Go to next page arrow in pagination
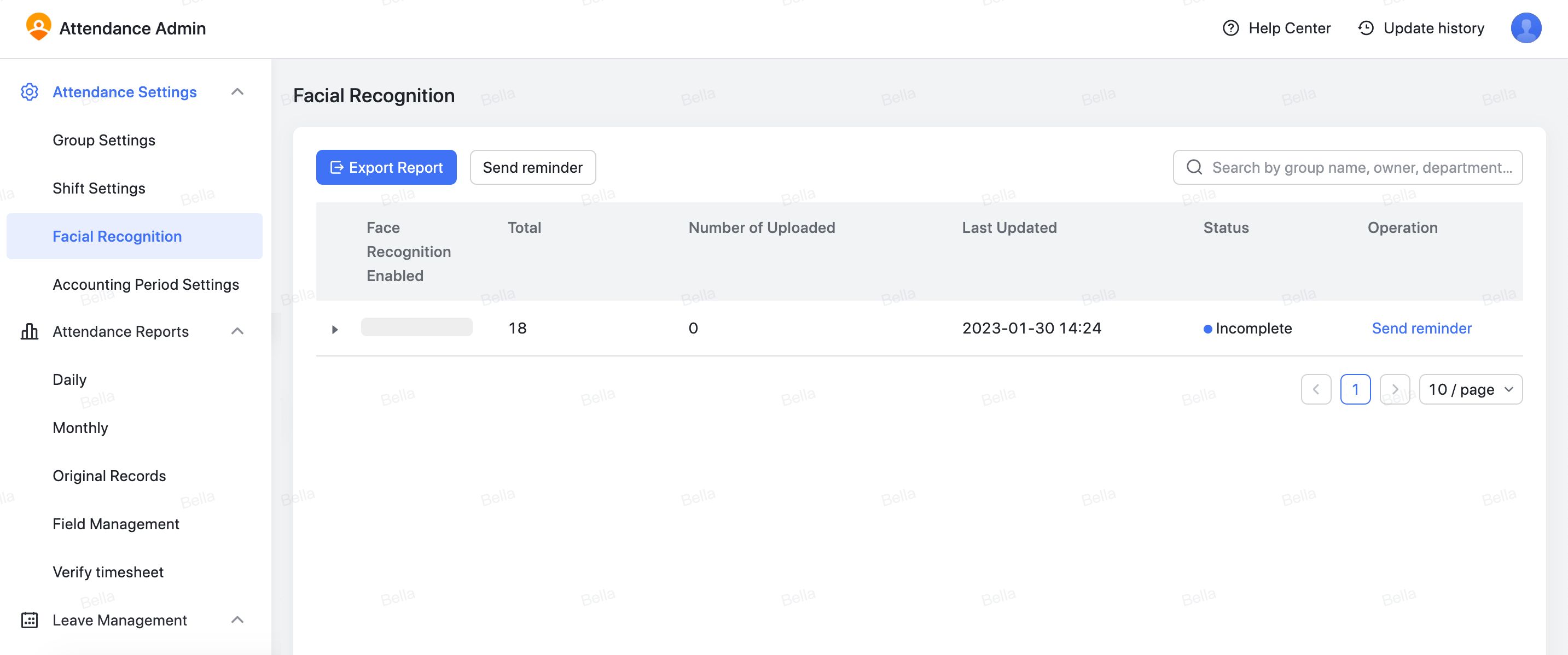This screenshot has height=655, width=1568. coord(1395,389)
